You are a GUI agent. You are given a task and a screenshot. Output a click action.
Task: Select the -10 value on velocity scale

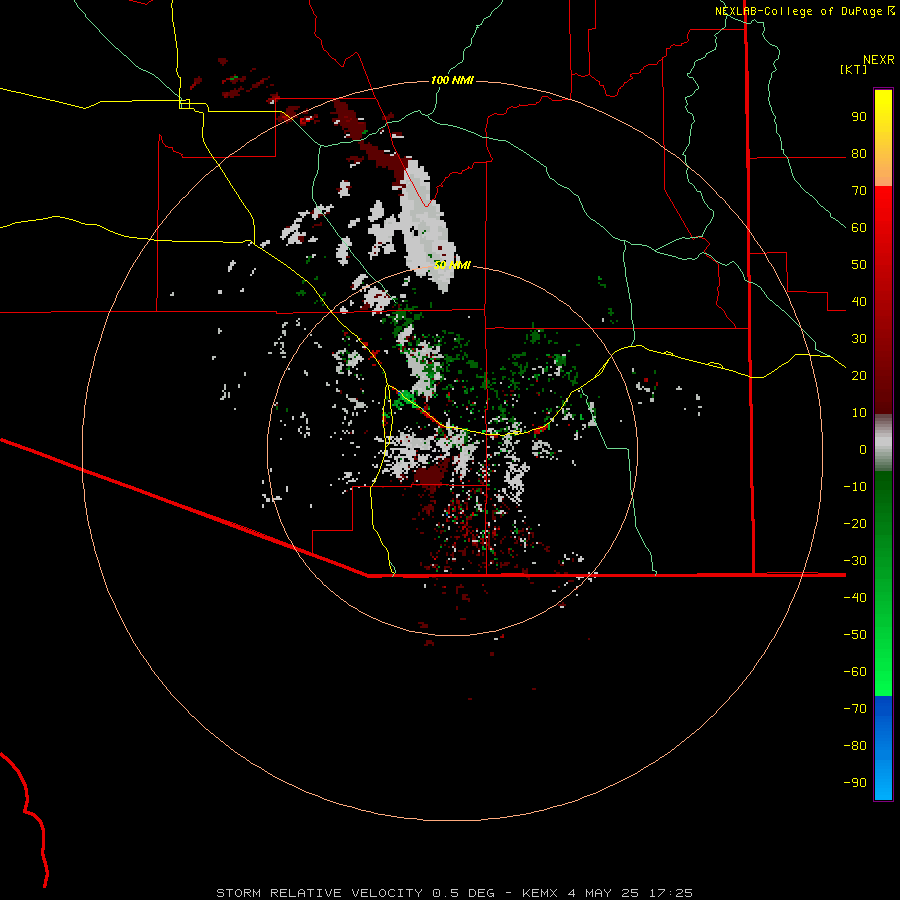[855, 487]
